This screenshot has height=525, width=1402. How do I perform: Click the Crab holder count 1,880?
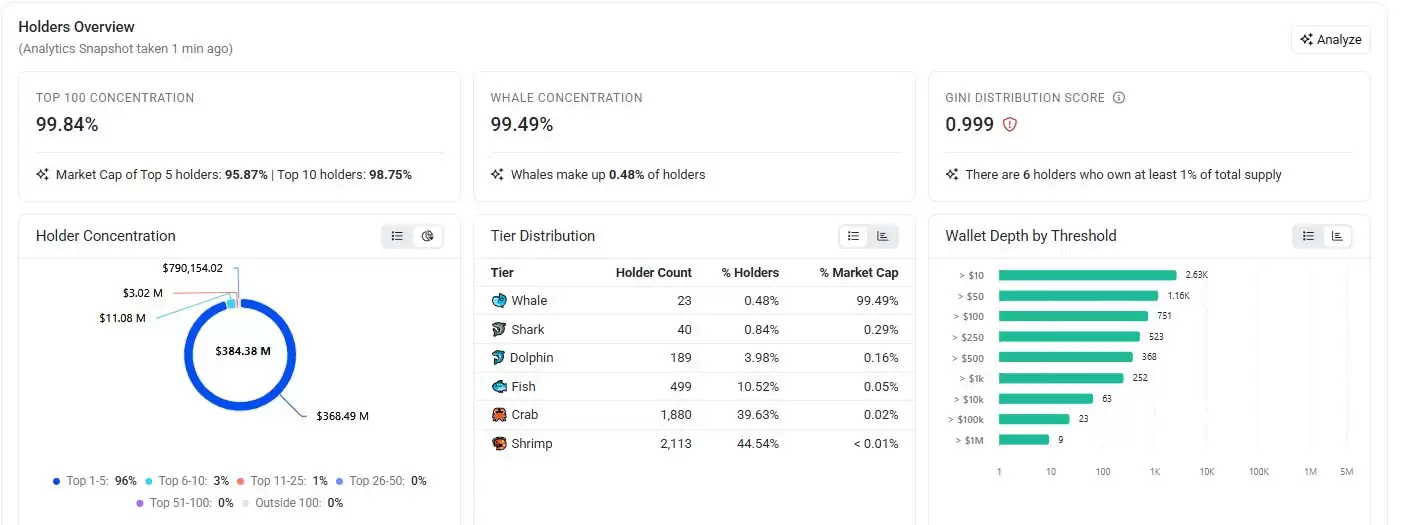675,414
